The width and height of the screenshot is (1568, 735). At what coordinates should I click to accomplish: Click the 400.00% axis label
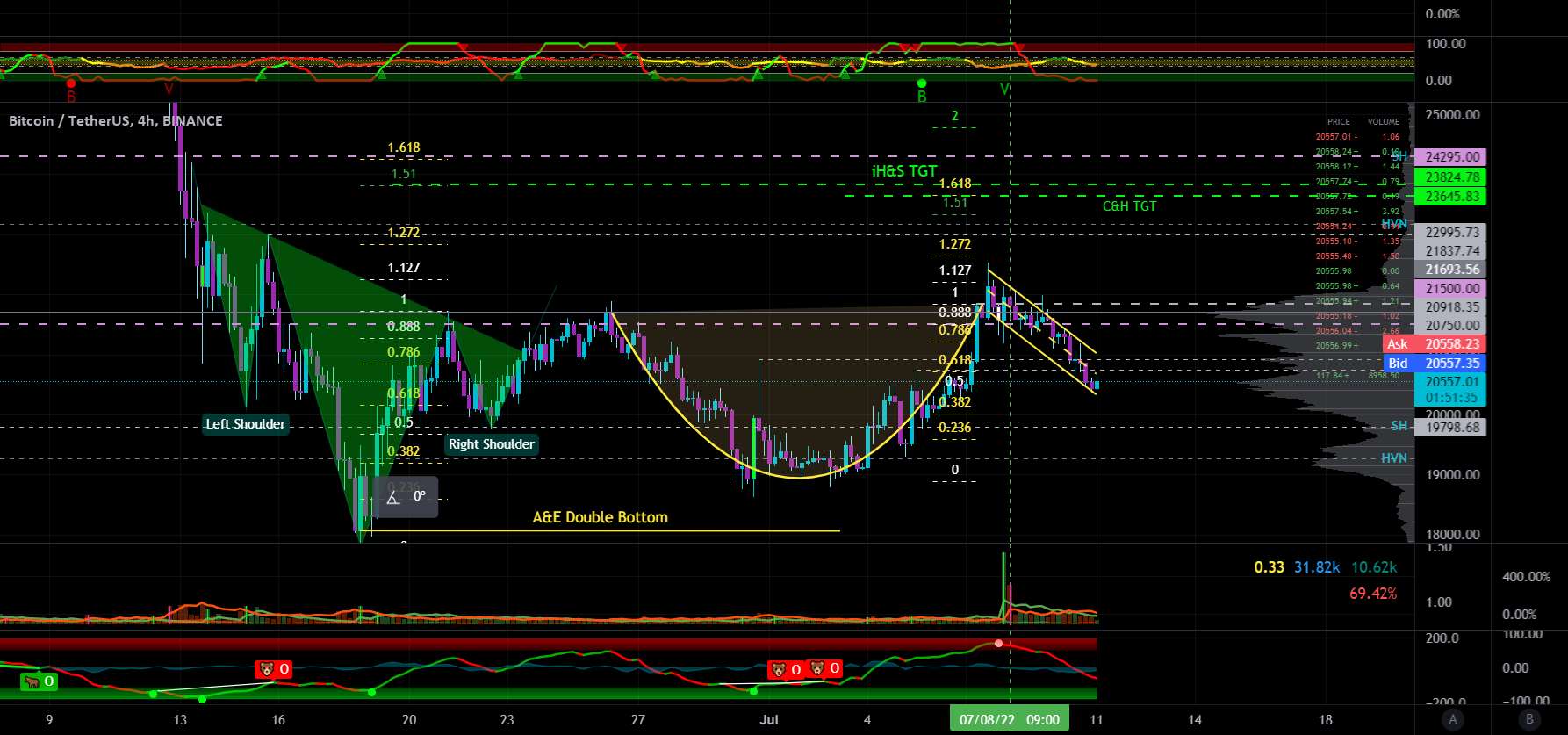(x=1526, y=577)
